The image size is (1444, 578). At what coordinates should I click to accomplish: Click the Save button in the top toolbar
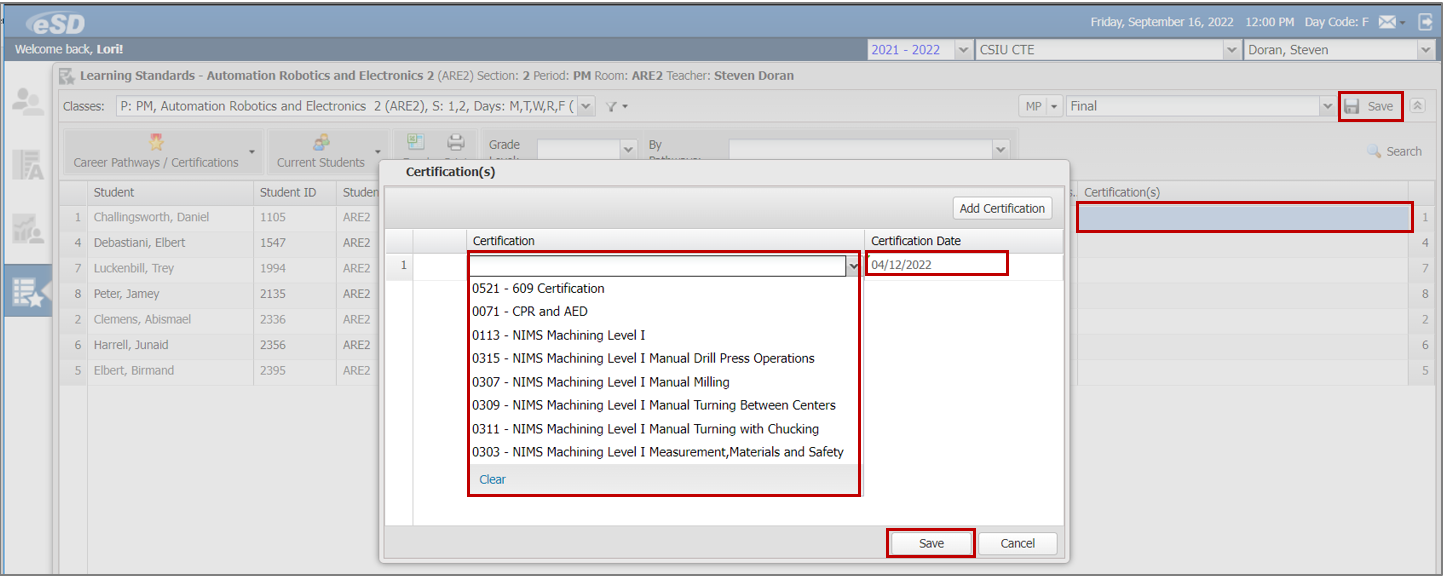click(1369, 106)
